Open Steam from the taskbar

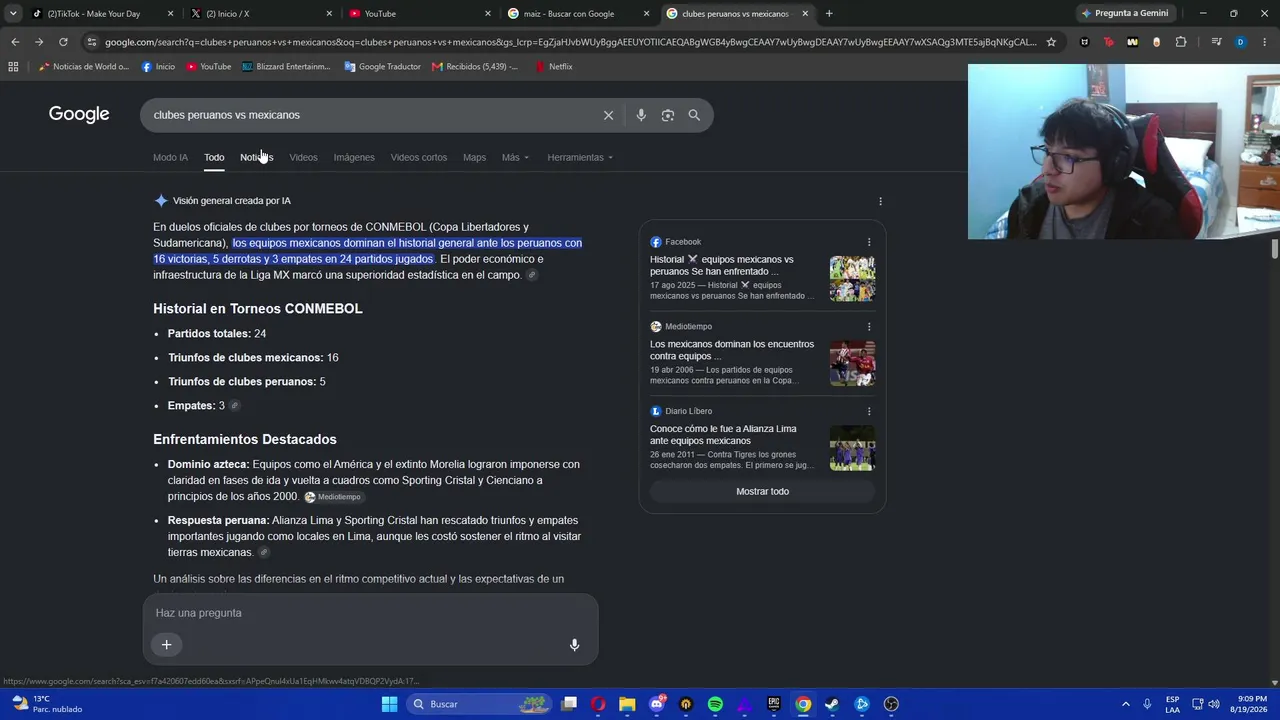point(832,704)
